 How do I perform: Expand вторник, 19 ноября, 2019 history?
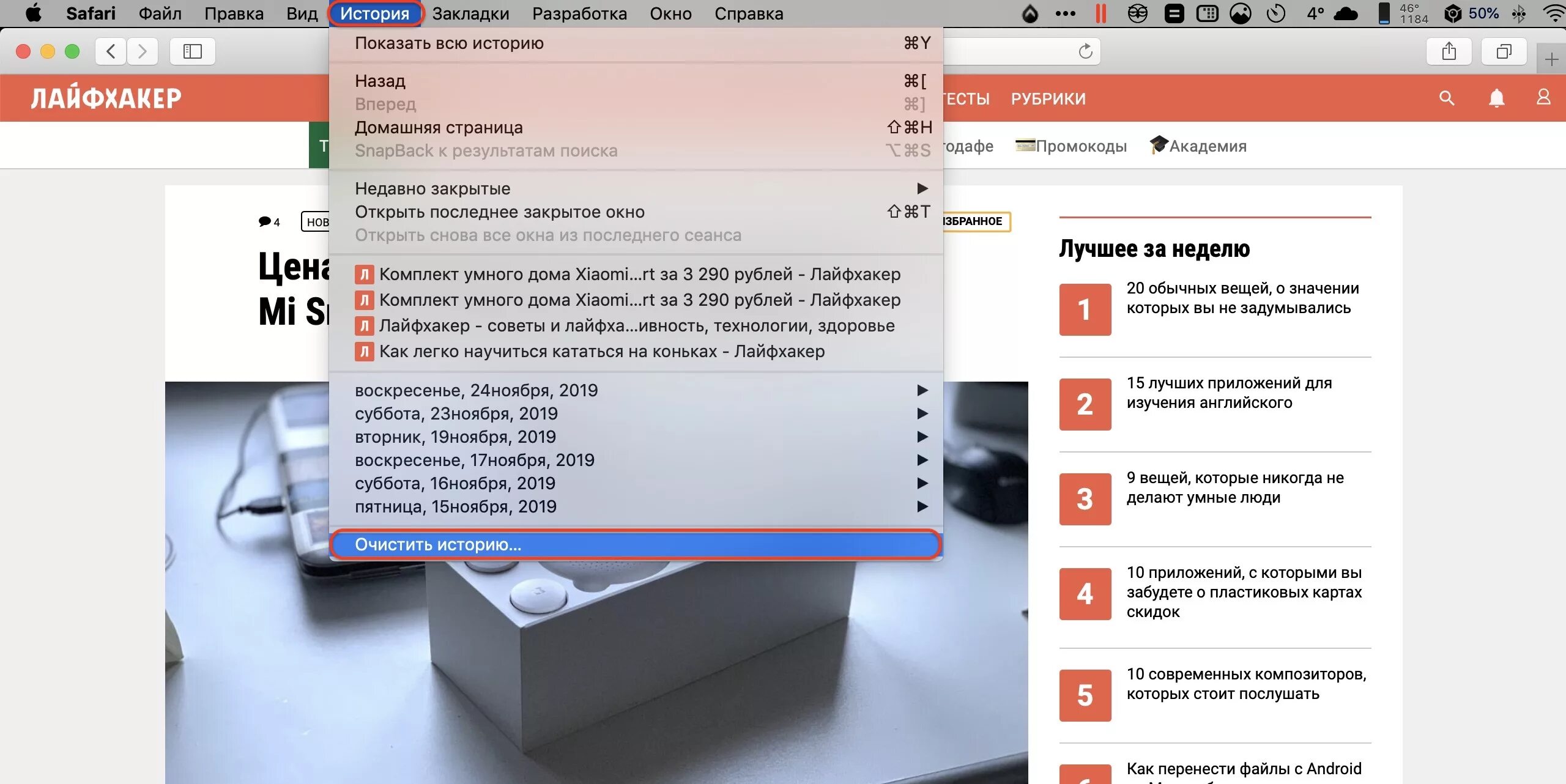pyautogui.click(x=636, y=437)
